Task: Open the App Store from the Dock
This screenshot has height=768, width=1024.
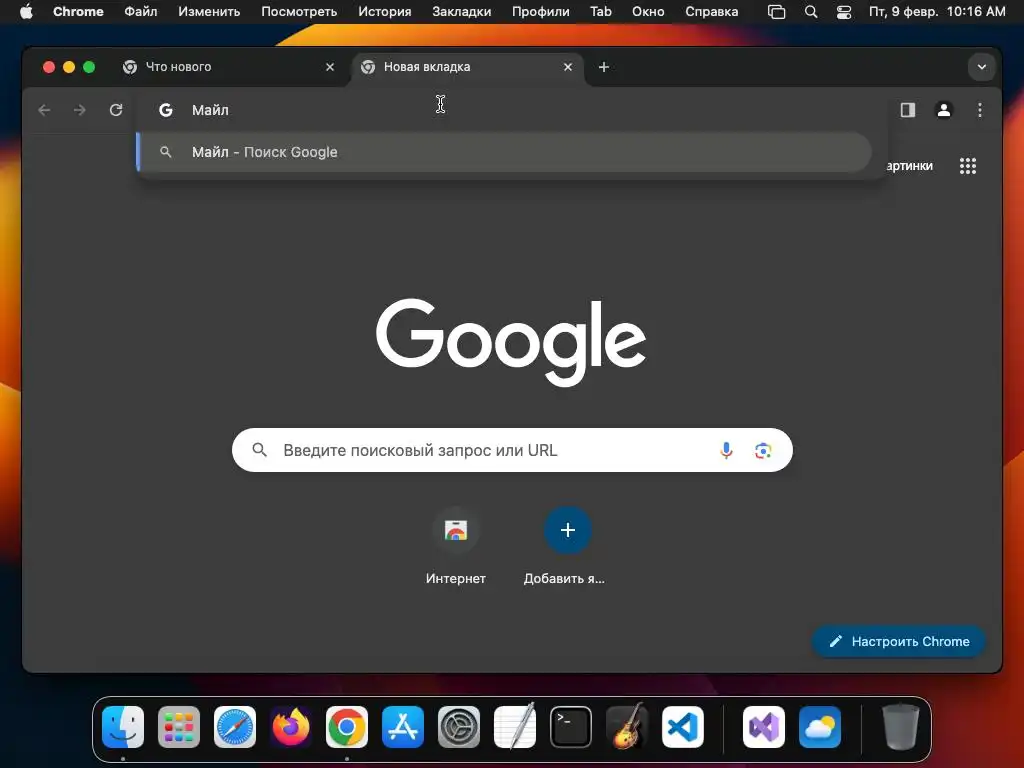Action: [x=403, y=727]
